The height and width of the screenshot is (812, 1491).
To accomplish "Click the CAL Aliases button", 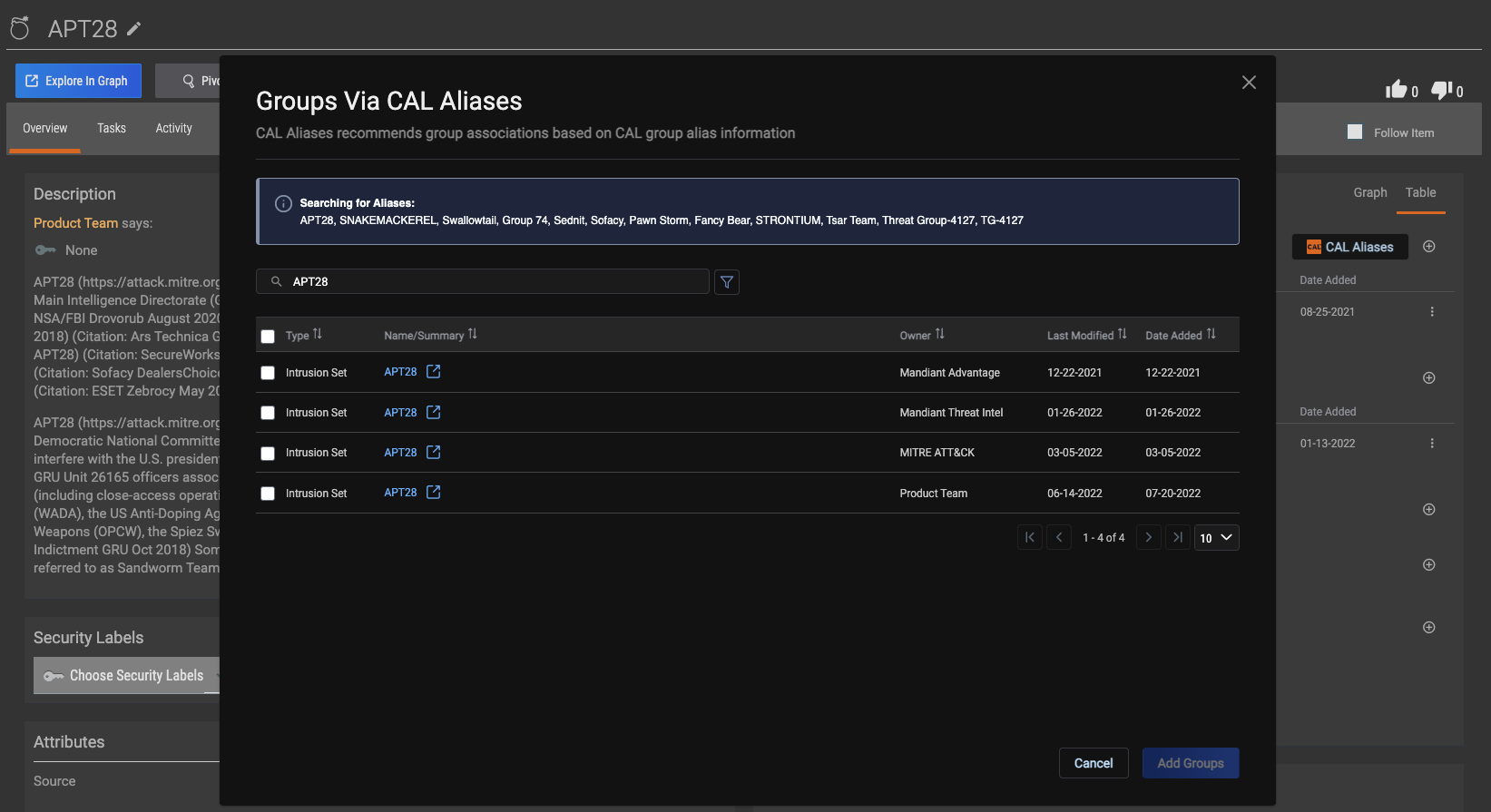I will (x=1350, y=247).
